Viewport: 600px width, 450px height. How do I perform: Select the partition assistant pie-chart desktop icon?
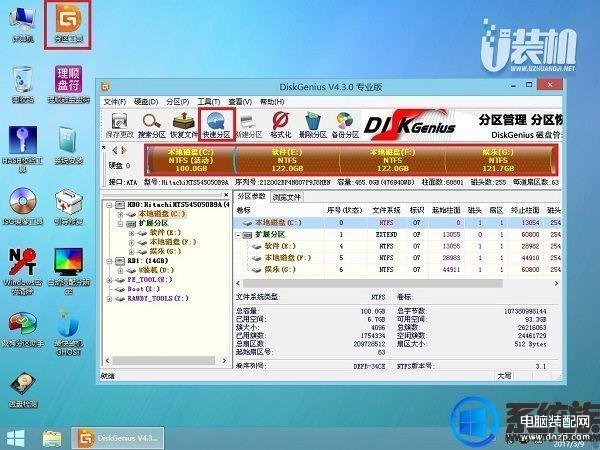point(23,329)
